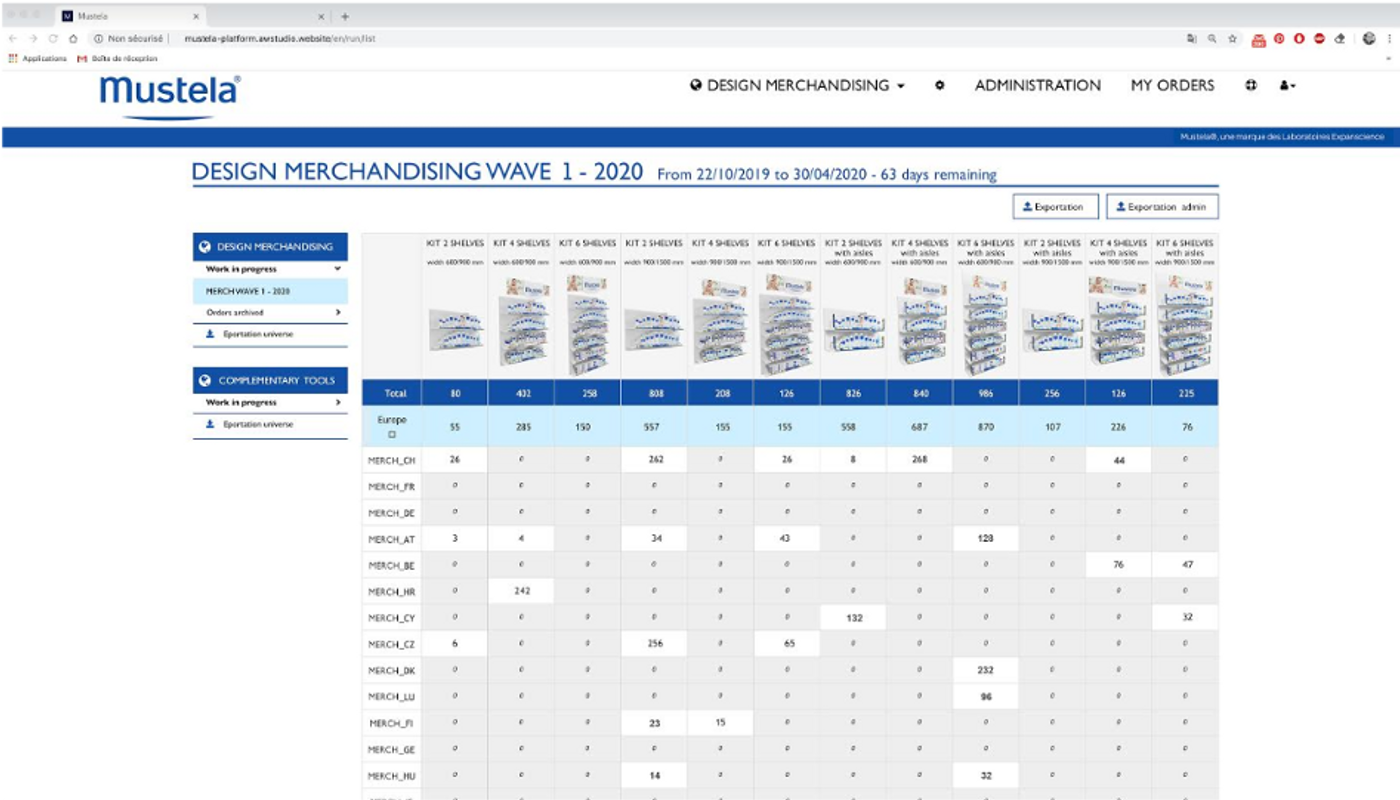Click the settings gear icon in the navbar
This screenshot has width=1400, height=800.
click(x=940, y=86)
